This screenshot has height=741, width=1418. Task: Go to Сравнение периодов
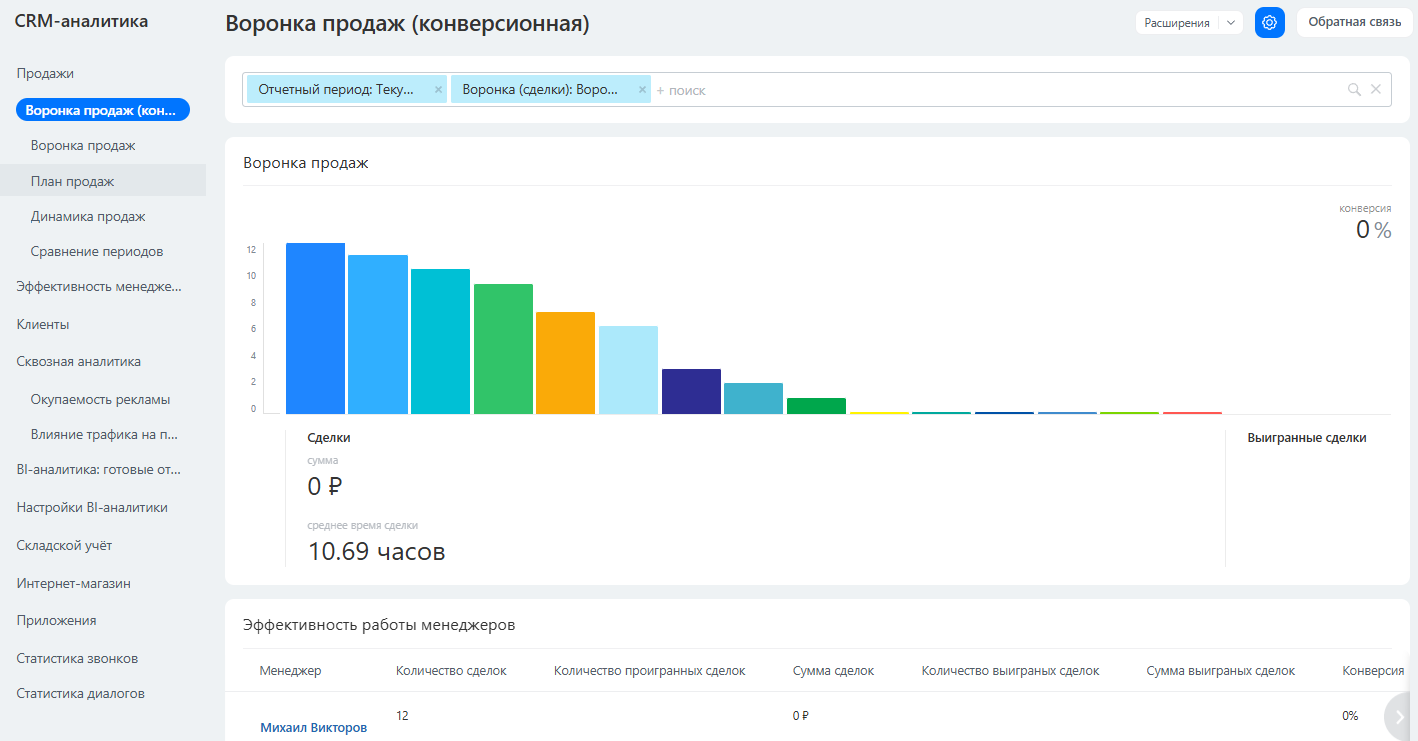[96, 251]
